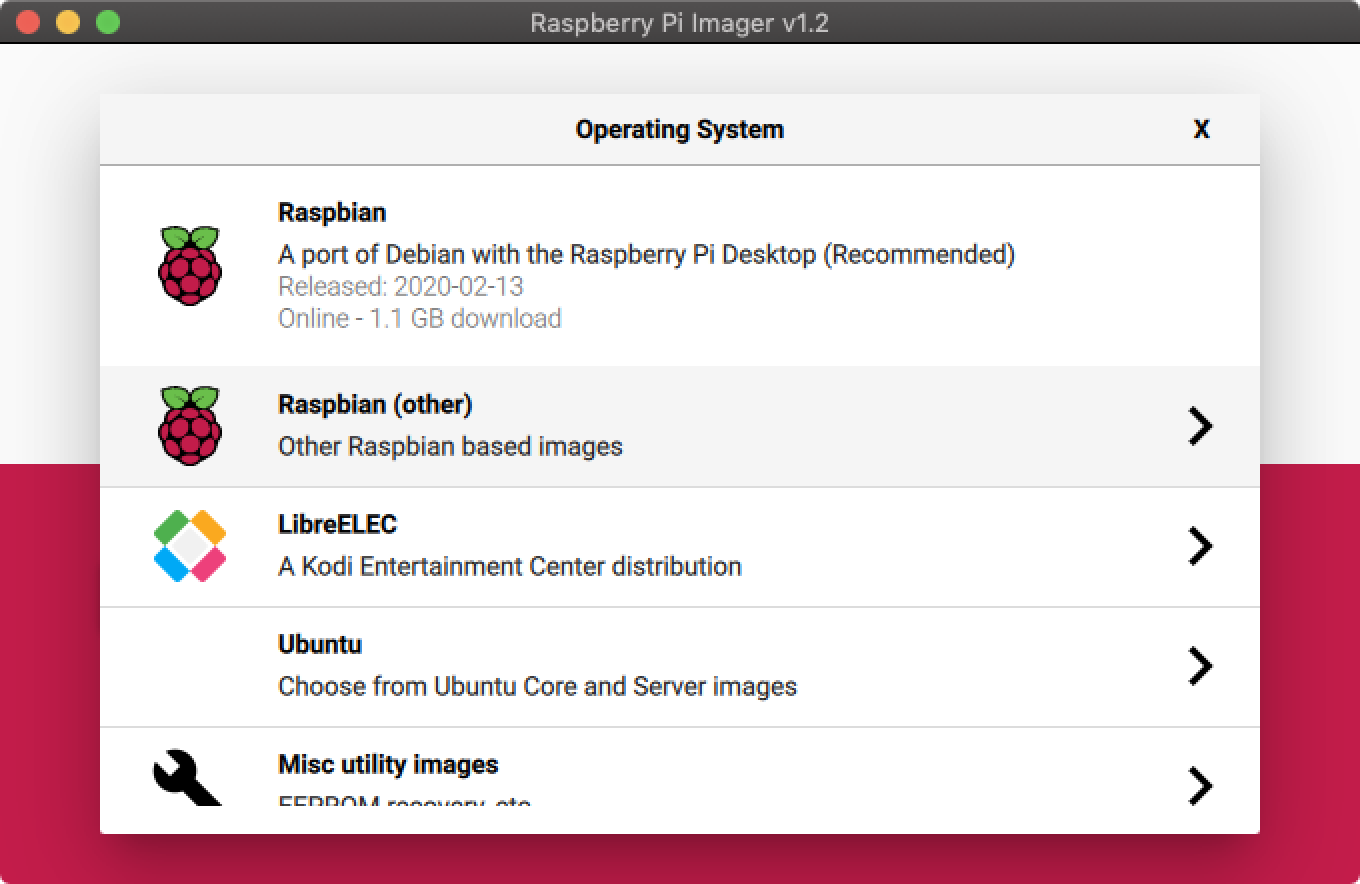Click the Raspbian raspberry logo icon
The height and width of the screenshot is (884, 1360).
point(190,266)
